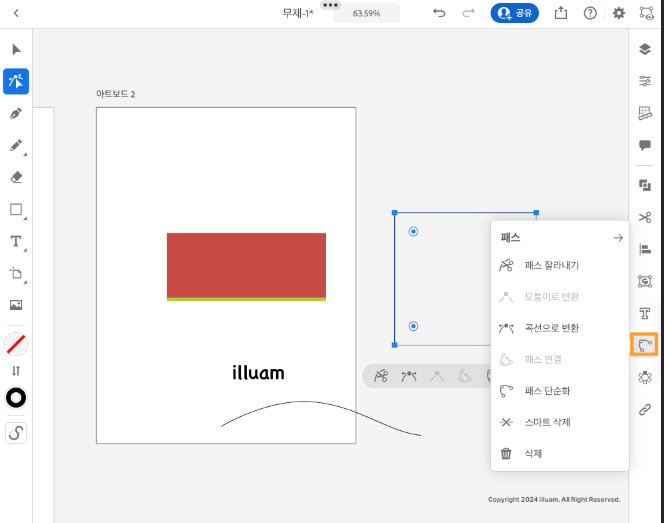
Task: Choose 곡선으로 변환 menu item
Action: [x=559, y=328]
